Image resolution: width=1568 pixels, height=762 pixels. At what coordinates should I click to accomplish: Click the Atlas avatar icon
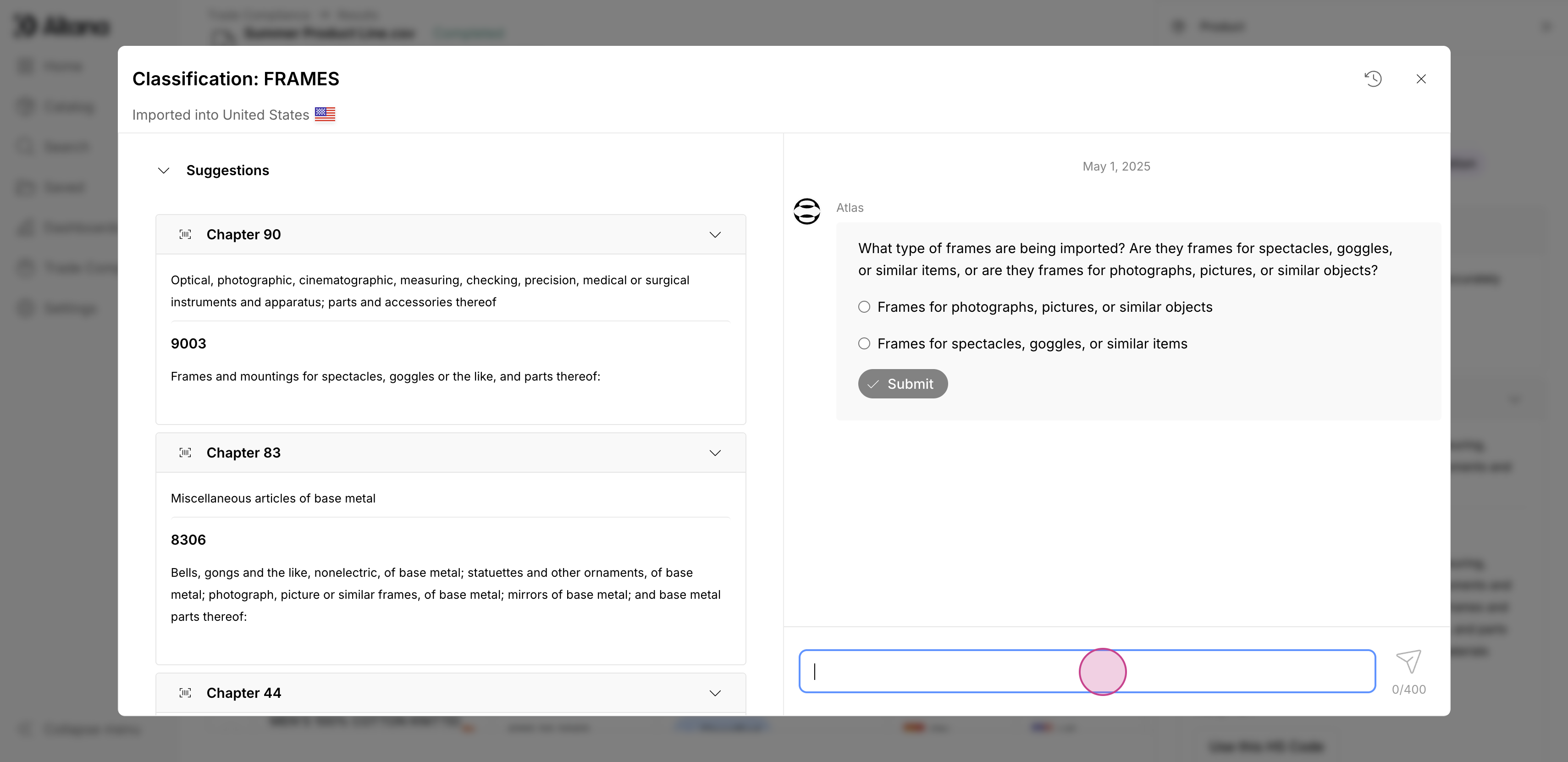pos(806,211)
